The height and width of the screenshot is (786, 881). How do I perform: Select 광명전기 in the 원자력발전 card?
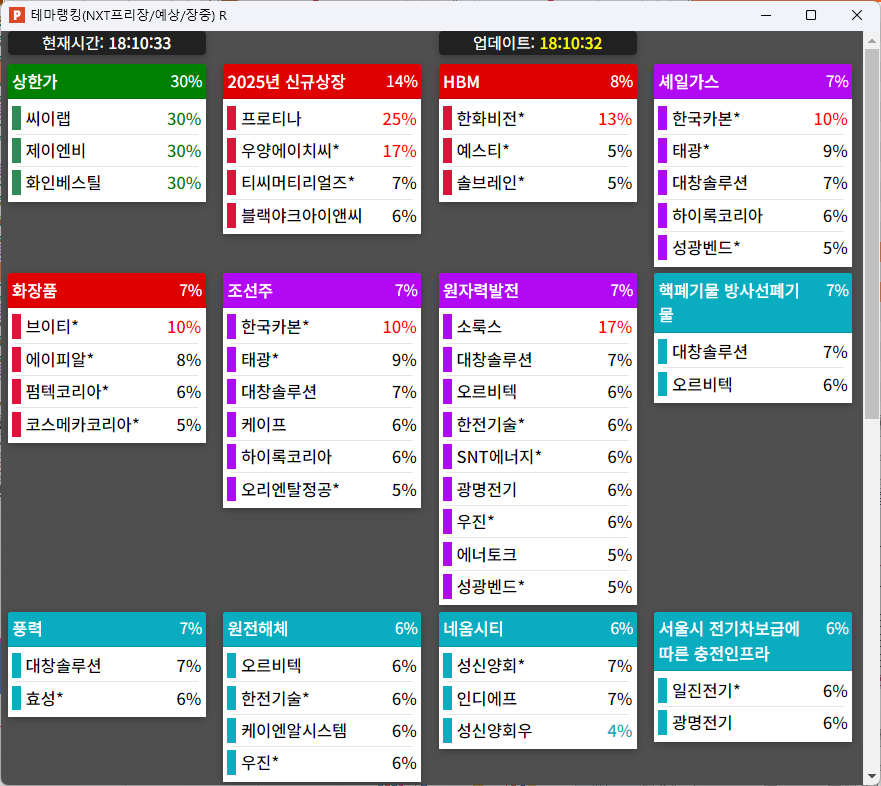(x=538, y=490)
